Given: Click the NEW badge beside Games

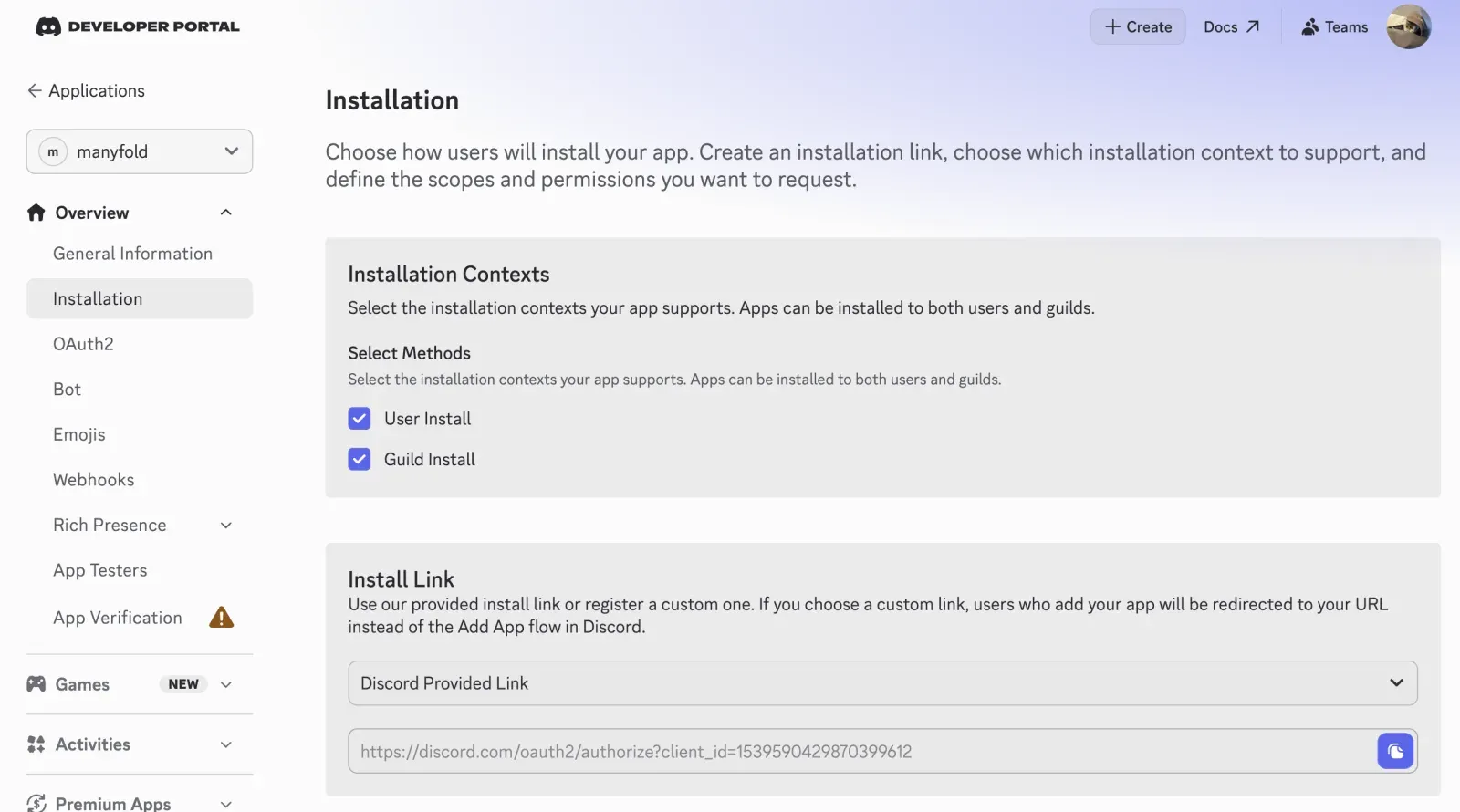Looking at the screenshot, I should click(183, 684).
